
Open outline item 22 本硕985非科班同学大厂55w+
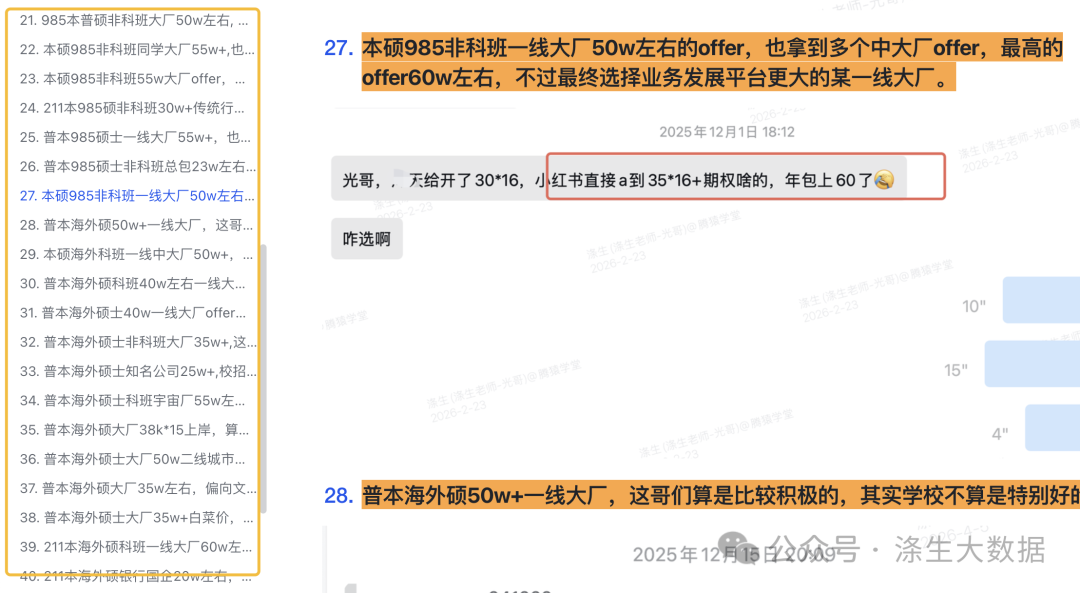point(137,50)
